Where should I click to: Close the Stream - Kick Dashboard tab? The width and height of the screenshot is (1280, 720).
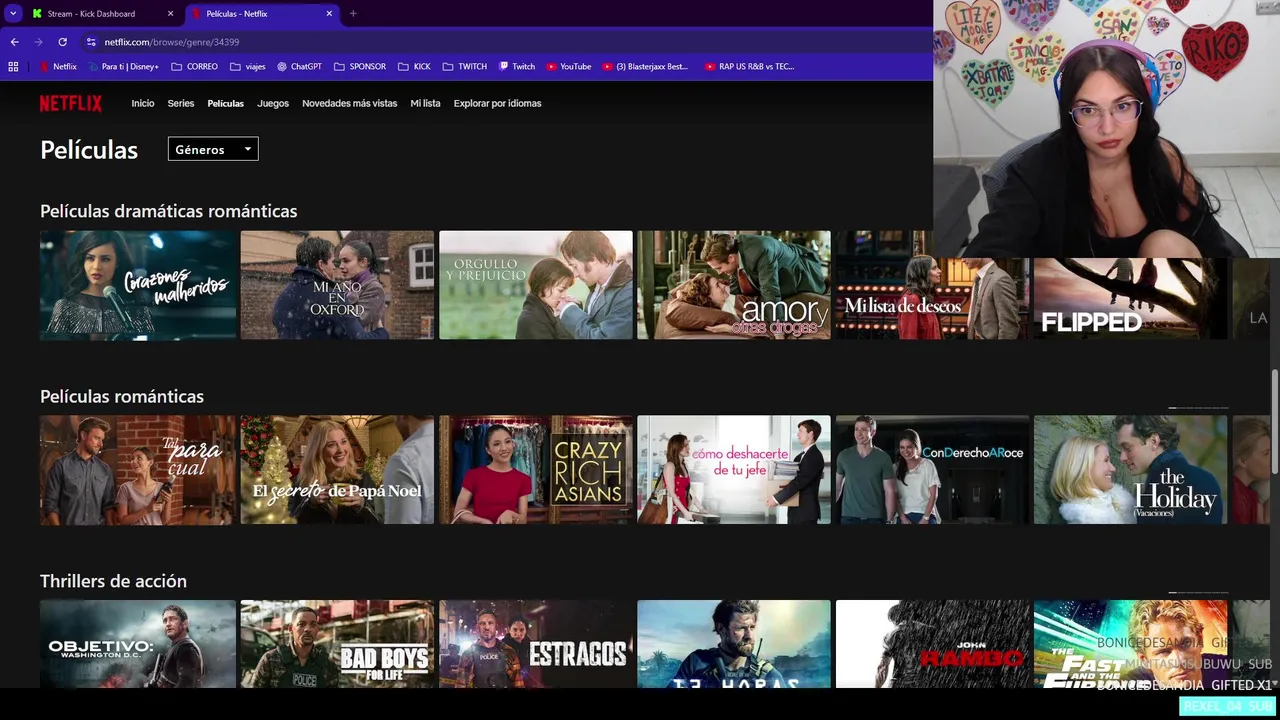pos(171,14)
